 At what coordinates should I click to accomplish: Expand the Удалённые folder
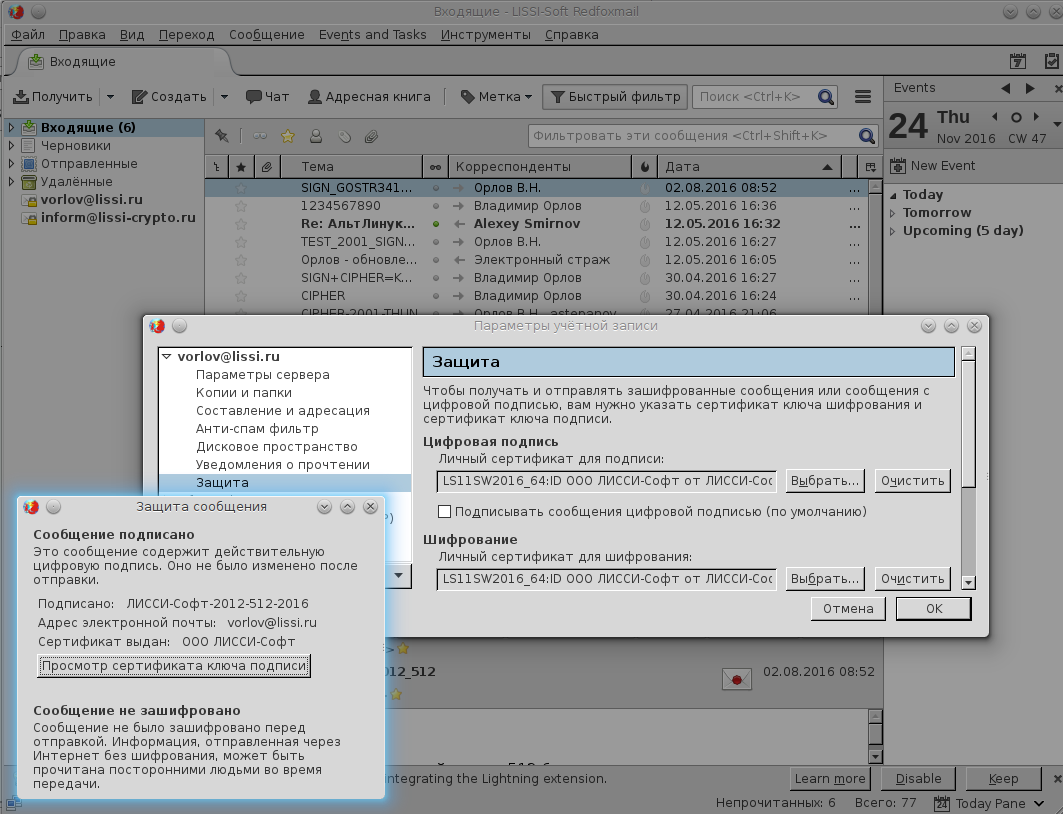[11, 182]
